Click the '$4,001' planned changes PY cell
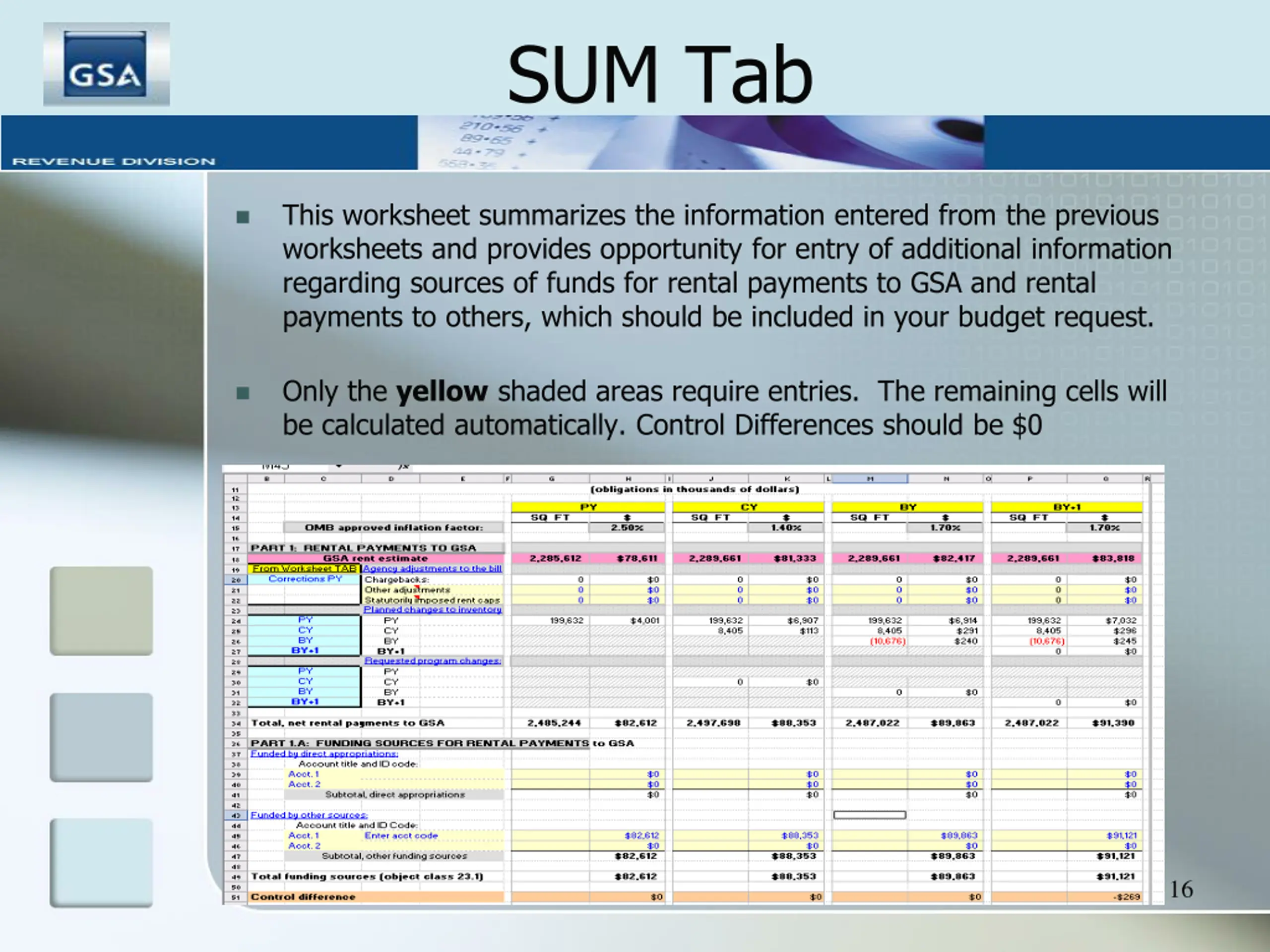 point(627,620)
